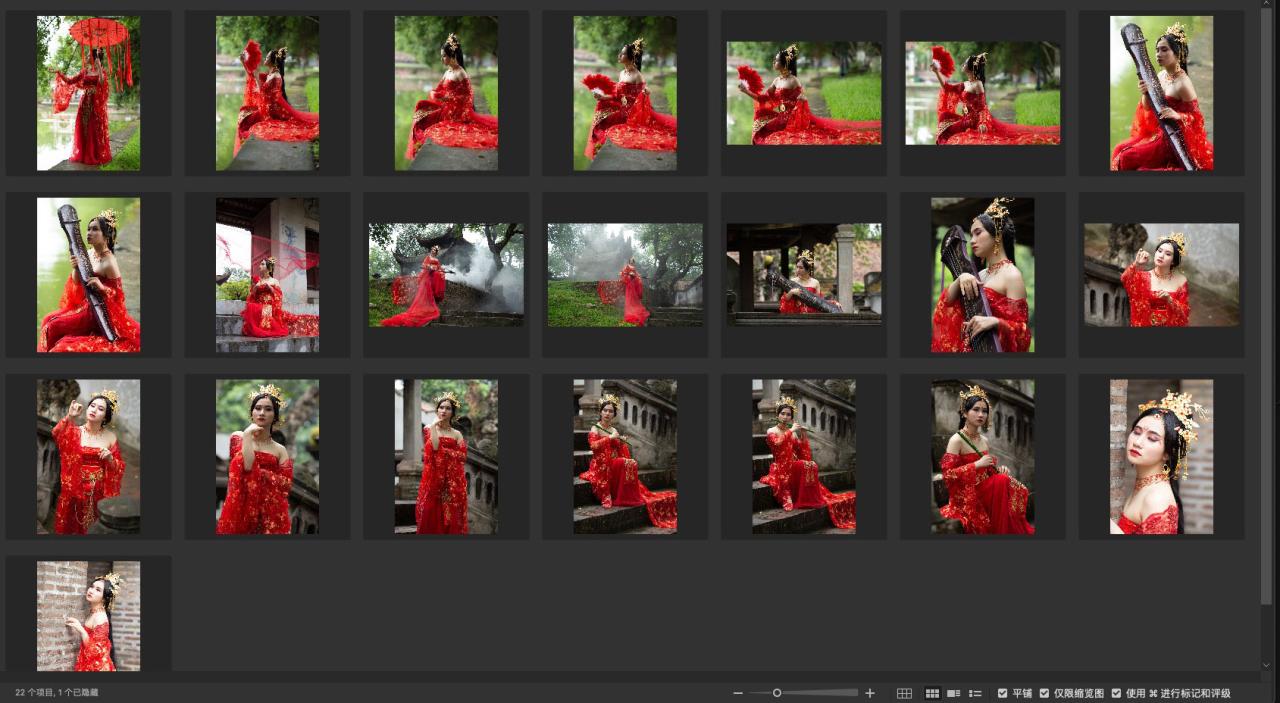Screen dimensions: 1280x703
Task: Click the thumbnail size slider handle
Action: coord(777,693)
